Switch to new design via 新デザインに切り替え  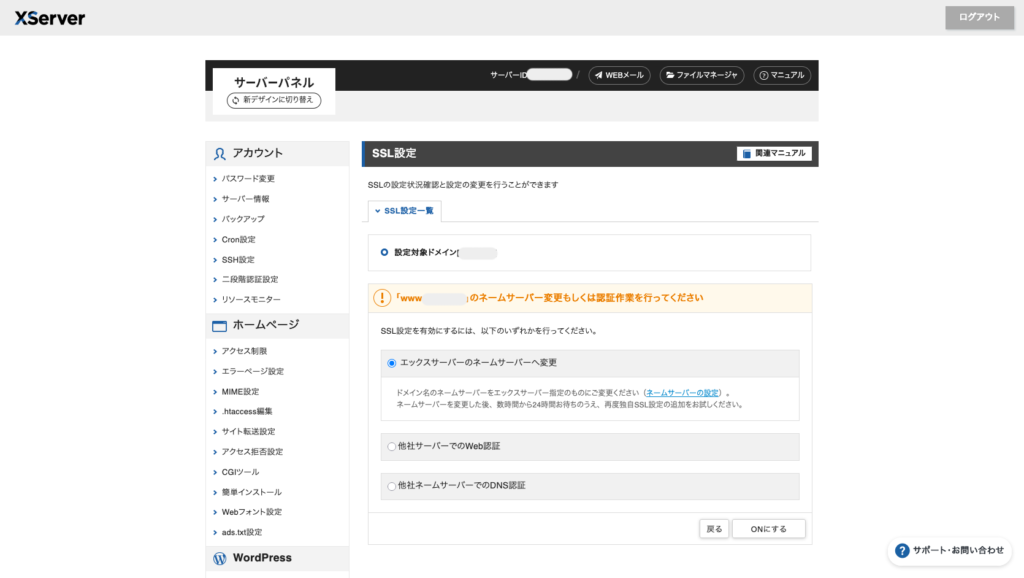pos(274,100)
